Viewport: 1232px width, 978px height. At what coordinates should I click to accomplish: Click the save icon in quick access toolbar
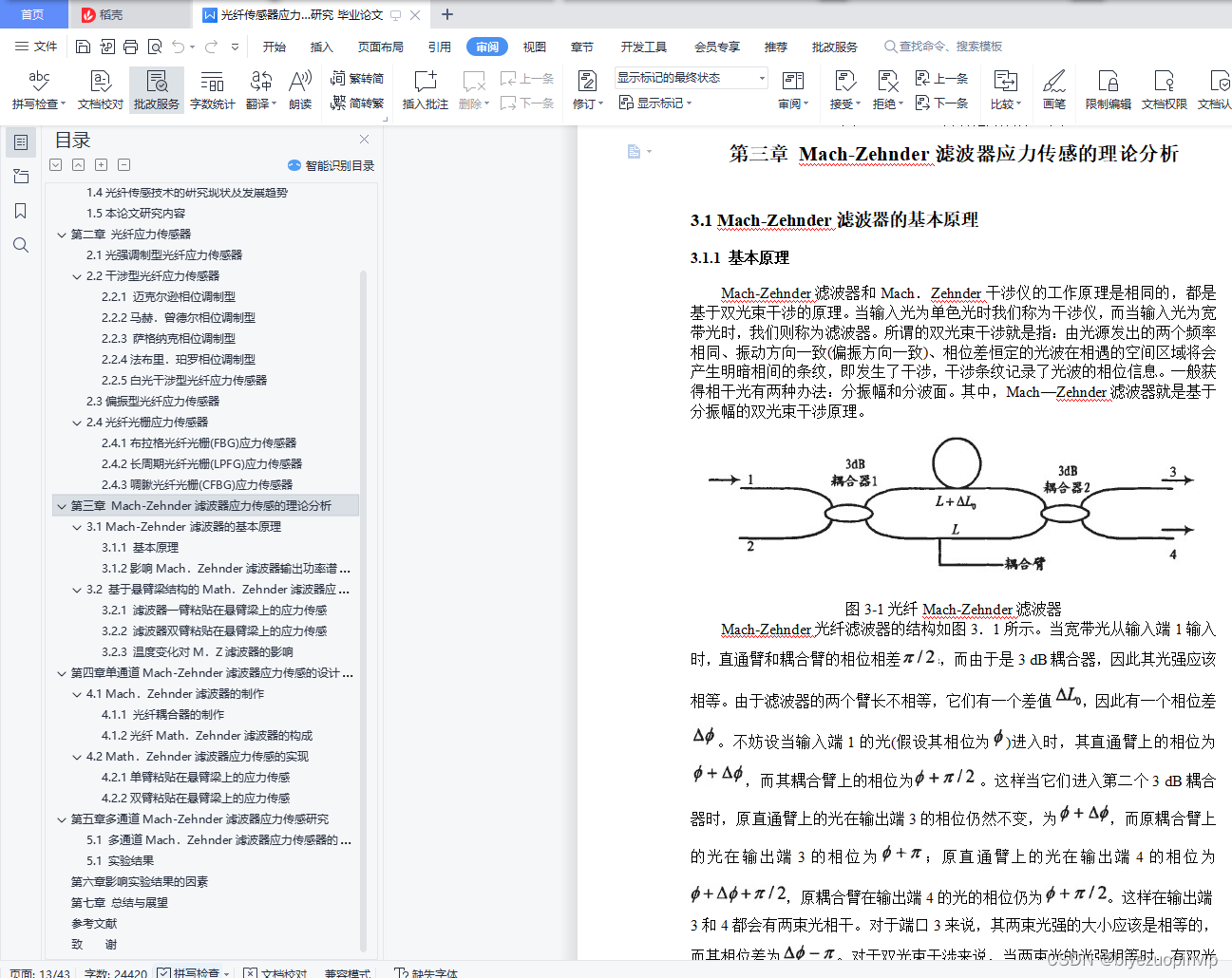point(84,47)
